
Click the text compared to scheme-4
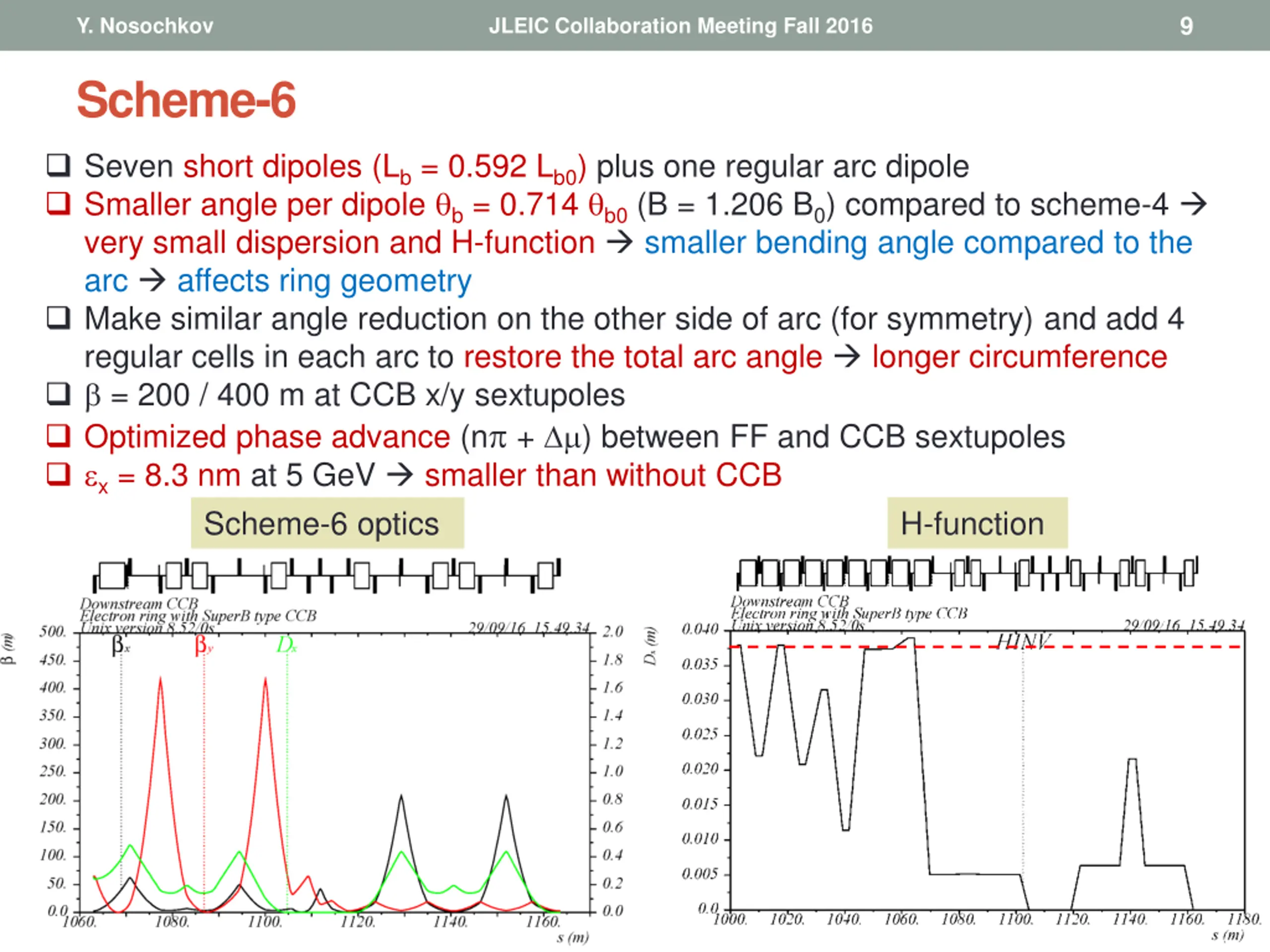click(1007, 205)
